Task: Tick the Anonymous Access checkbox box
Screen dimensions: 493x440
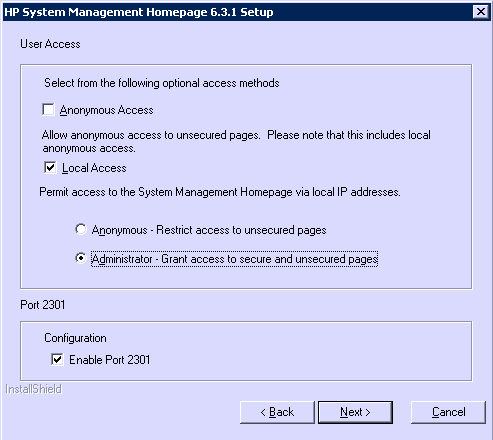Action: coord(48,110)
